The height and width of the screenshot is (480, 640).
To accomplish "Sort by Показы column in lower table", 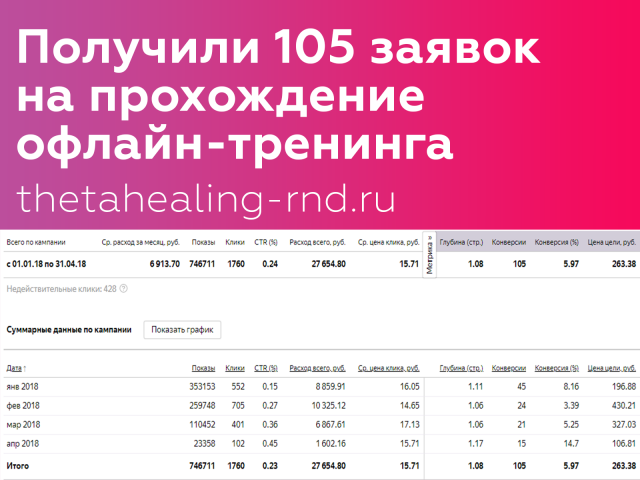I will tap(203, 368).
